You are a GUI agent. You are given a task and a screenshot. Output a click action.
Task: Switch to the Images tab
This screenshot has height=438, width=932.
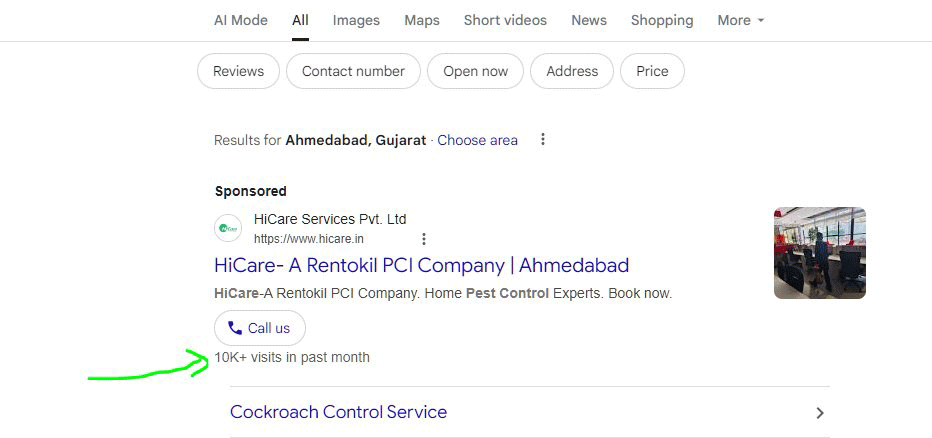pos(356,20)
